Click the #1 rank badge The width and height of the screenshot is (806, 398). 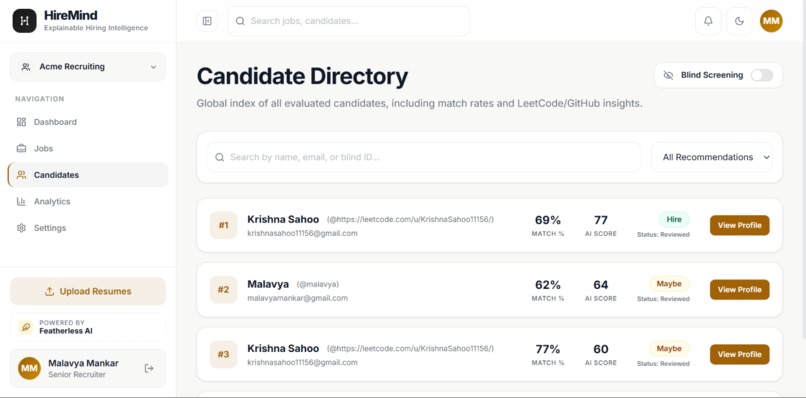(x=224, y=225)
